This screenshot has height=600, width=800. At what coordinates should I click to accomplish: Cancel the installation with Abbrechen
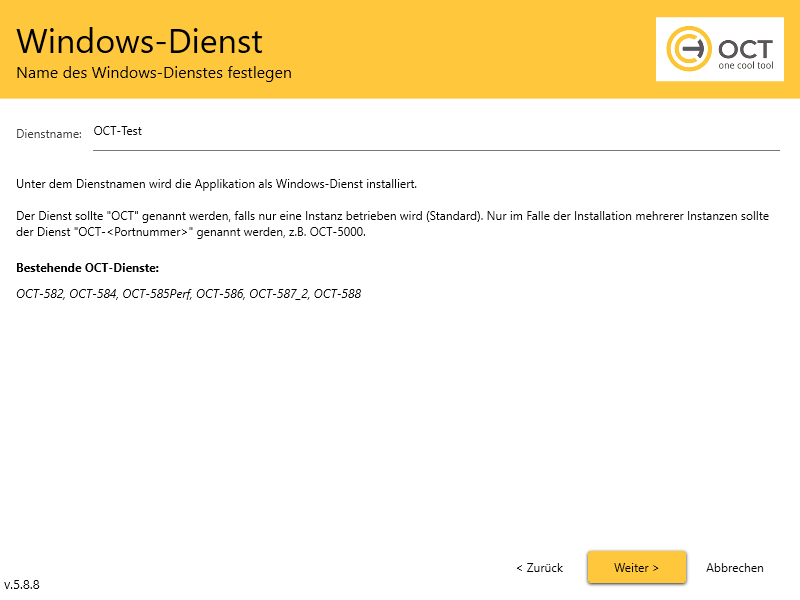click(735, 567)
